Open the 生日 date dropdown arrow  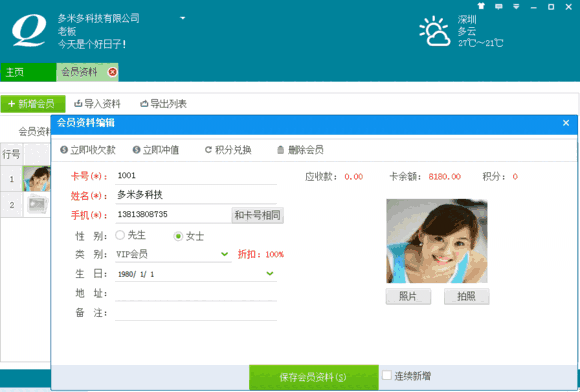(270, 274)
